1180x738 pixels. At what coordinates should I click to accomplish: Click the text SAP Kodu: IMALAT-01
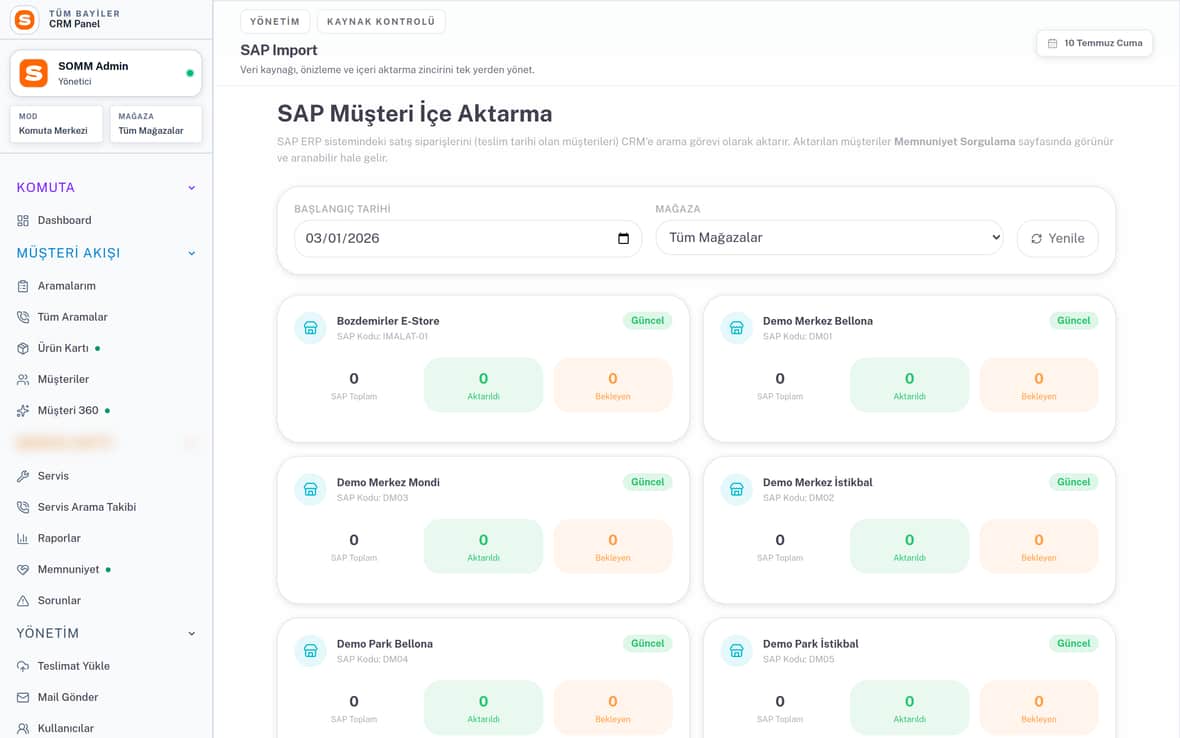coord(382,336)
